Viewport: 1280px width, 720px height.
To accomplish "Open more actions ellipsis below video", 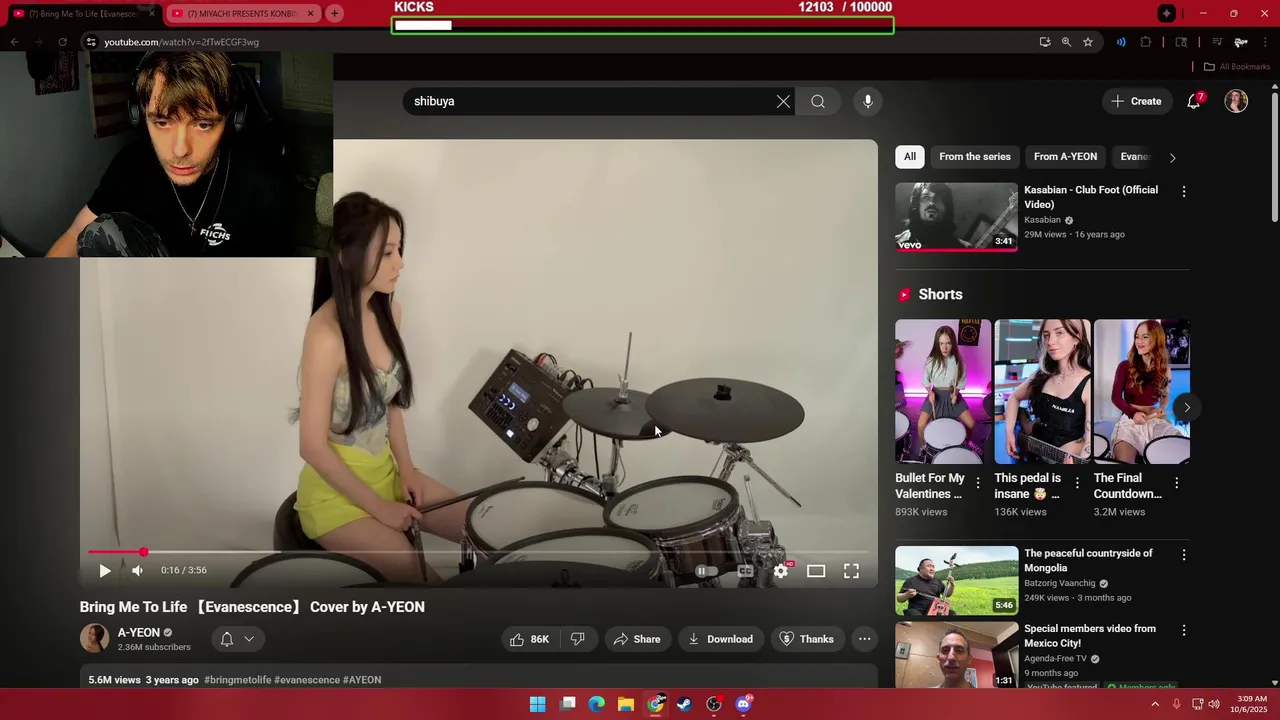I will (865, 639).
